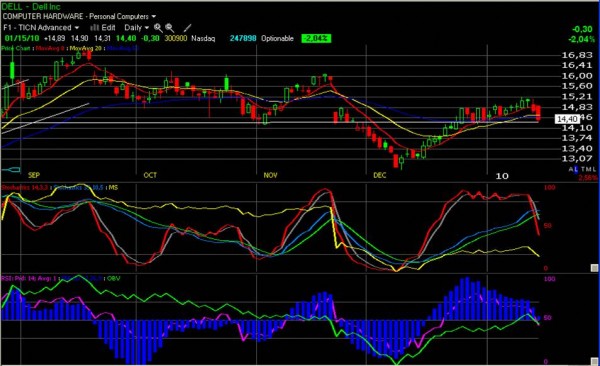Click the RSI legend label in bottom pane
The image size is (600, 366).
[x=29, y=278]
